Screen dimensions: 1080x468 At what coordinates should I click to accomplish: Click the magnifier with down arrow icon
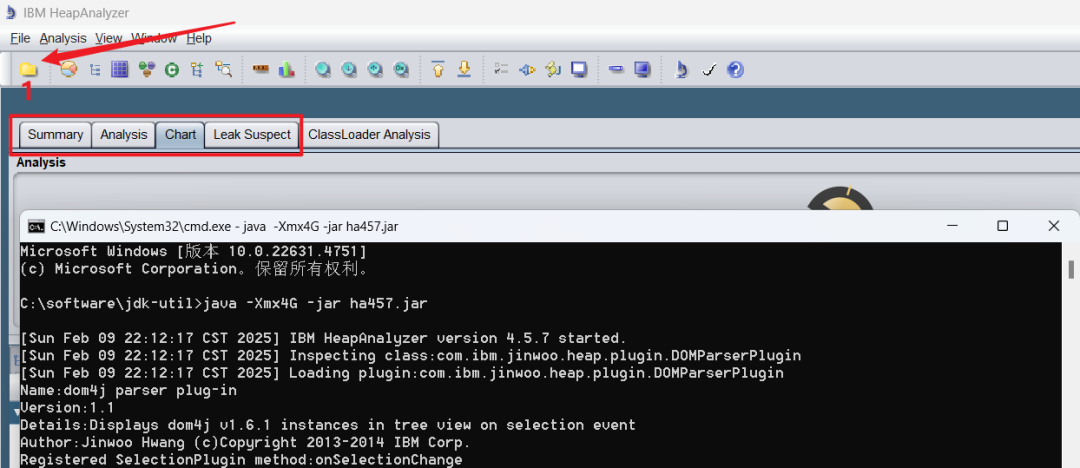tap(349, 69)
